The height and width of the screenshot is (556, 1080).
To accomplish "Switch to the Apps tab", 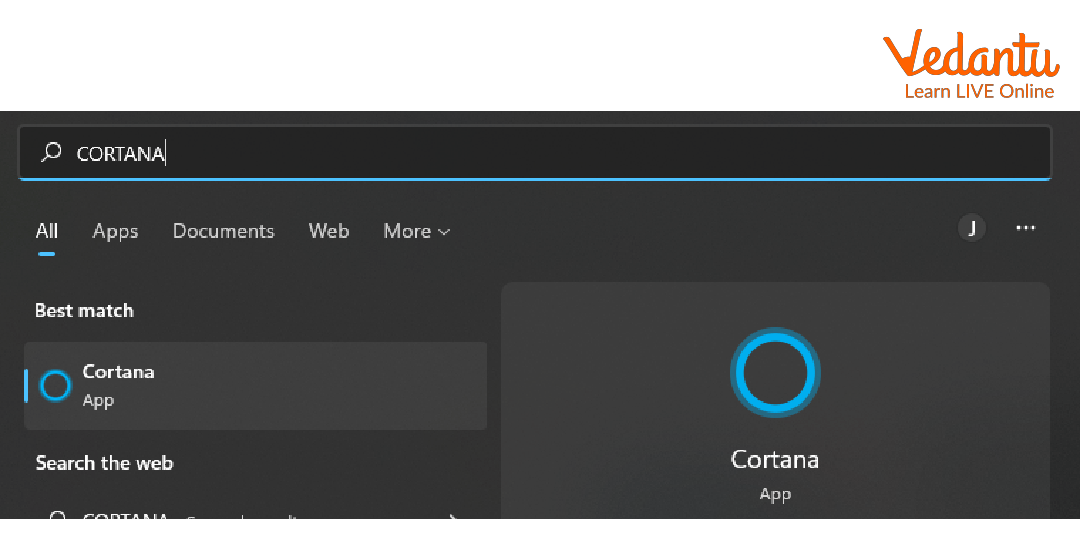I will click(x=115, y=231).
